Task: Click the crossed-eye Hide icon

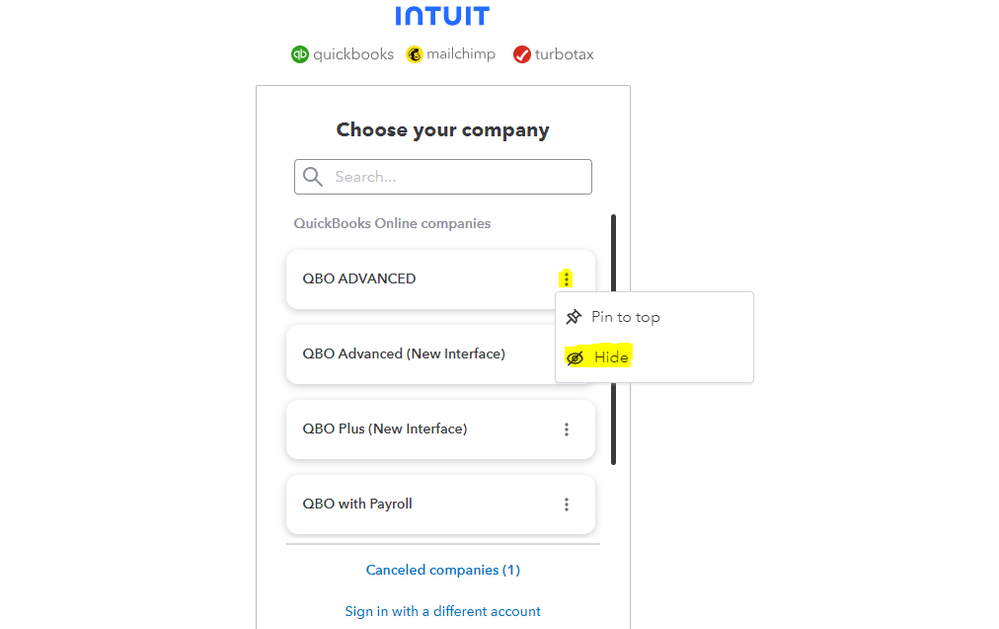Action: tap(575, 358)
